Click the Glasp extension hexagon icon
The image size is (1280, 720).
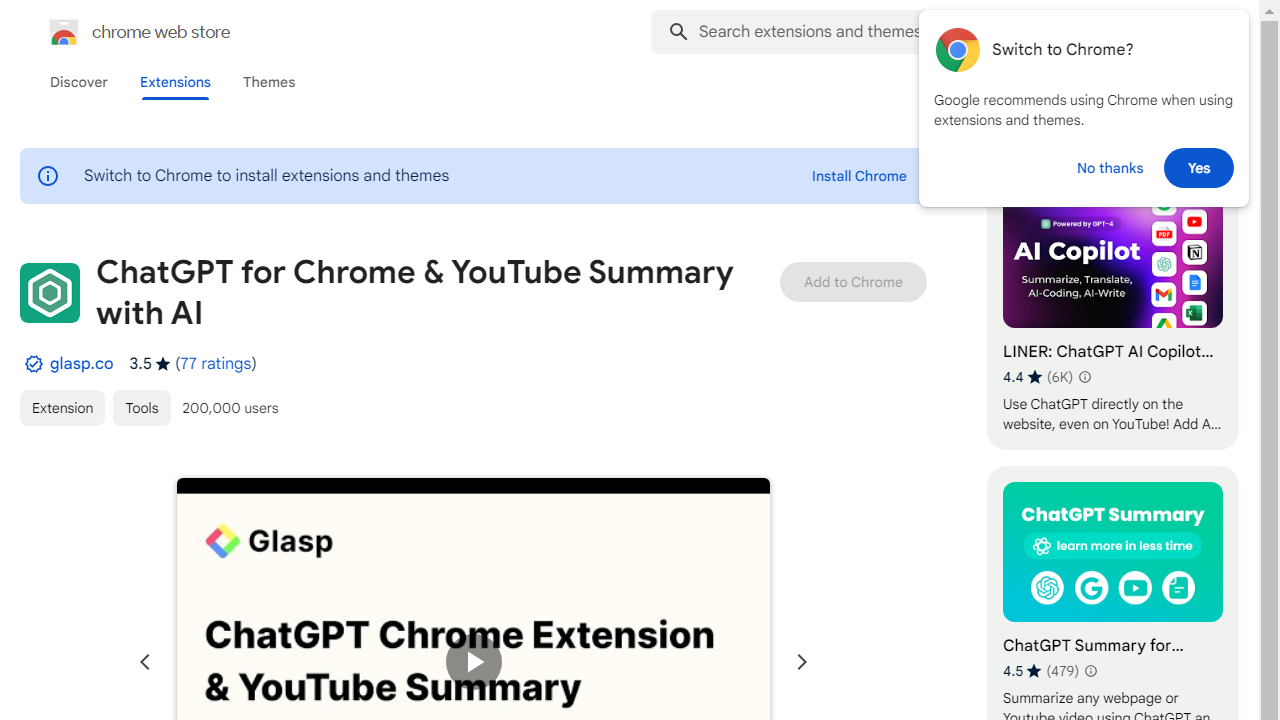point(50,293)
